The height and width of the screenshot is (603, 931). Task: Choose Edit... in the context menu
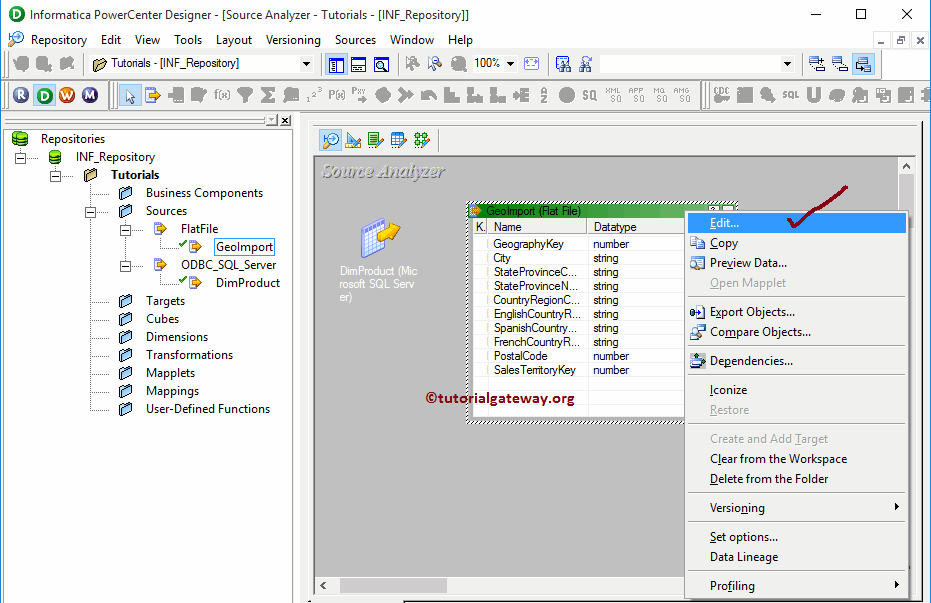(796, 223)
